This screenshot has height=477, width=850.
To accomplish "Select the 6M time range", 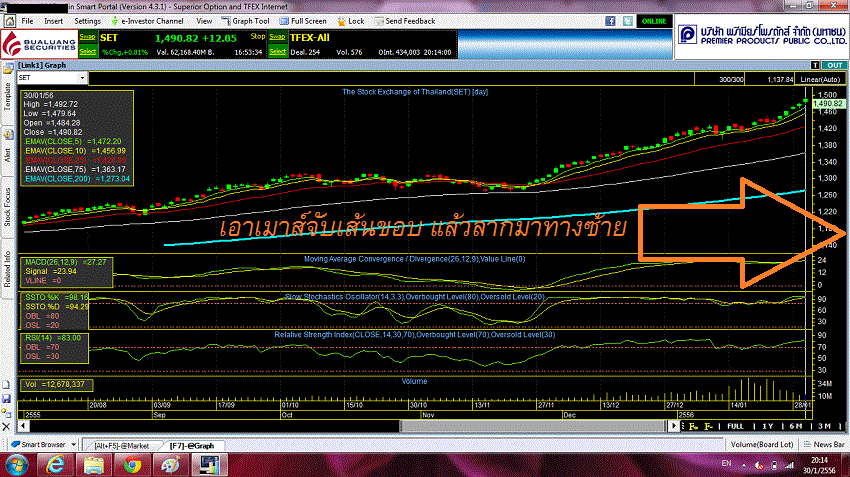I will pos(795,427).
